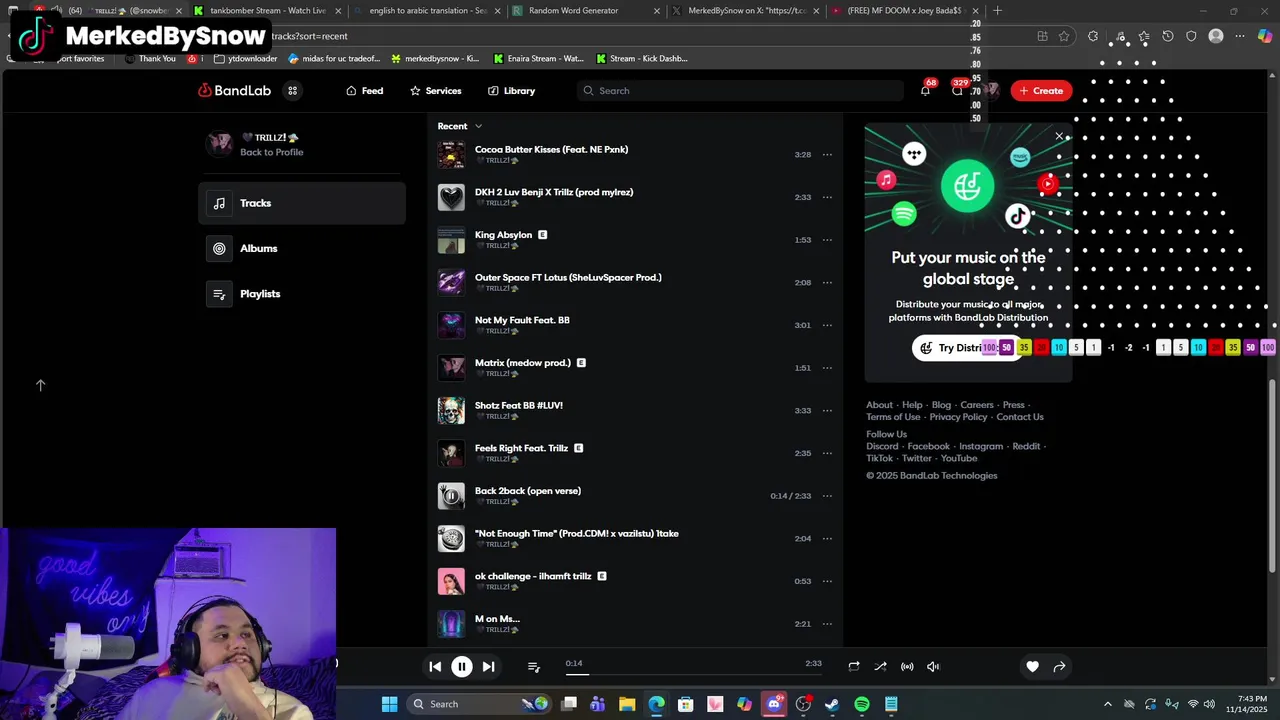Open more options for Not Enough Time
Screen dimensions: 1280x720
click(827, 539)
